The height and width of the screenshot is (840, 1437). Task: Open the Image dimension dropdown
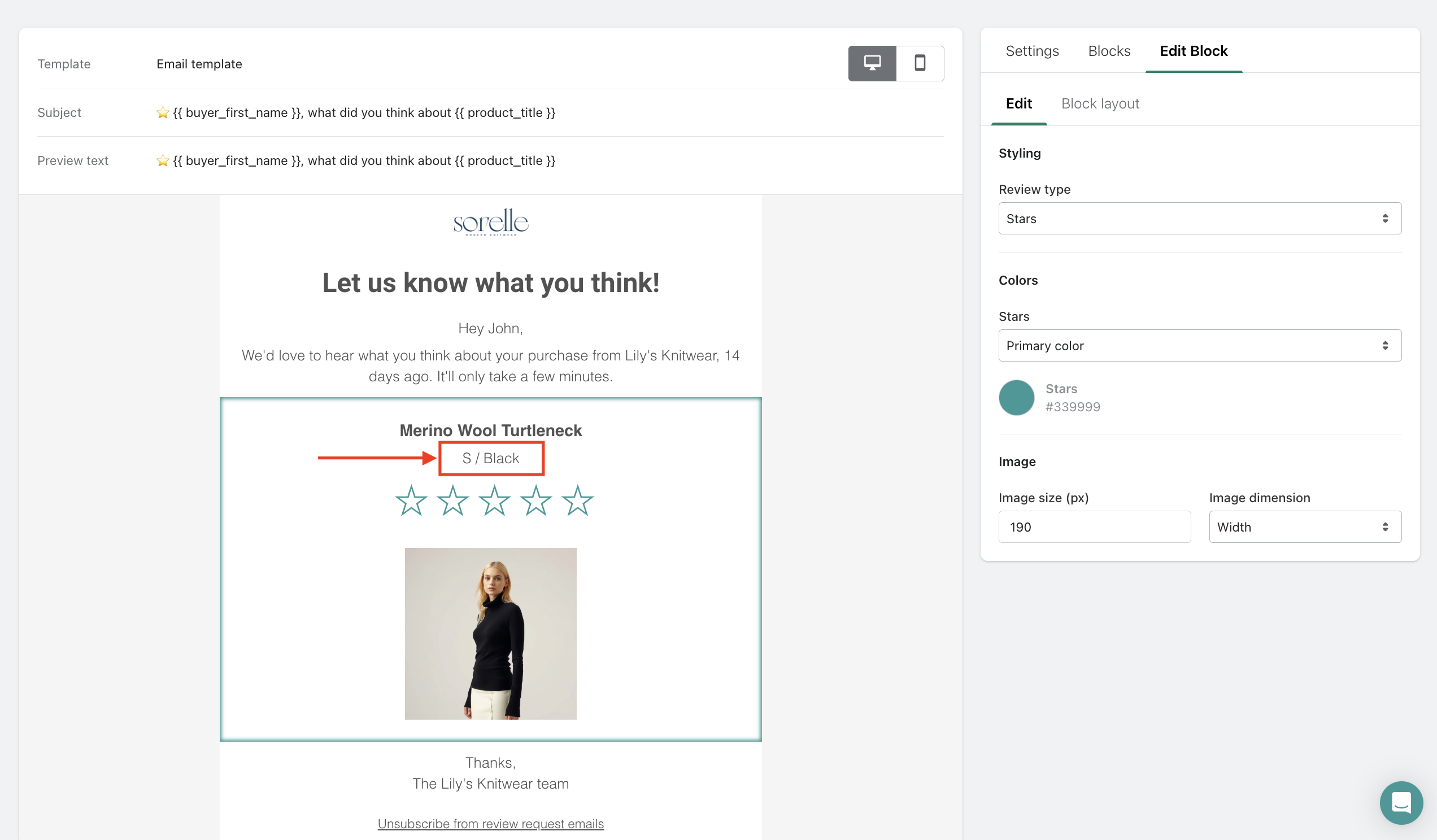(1305, 527)
